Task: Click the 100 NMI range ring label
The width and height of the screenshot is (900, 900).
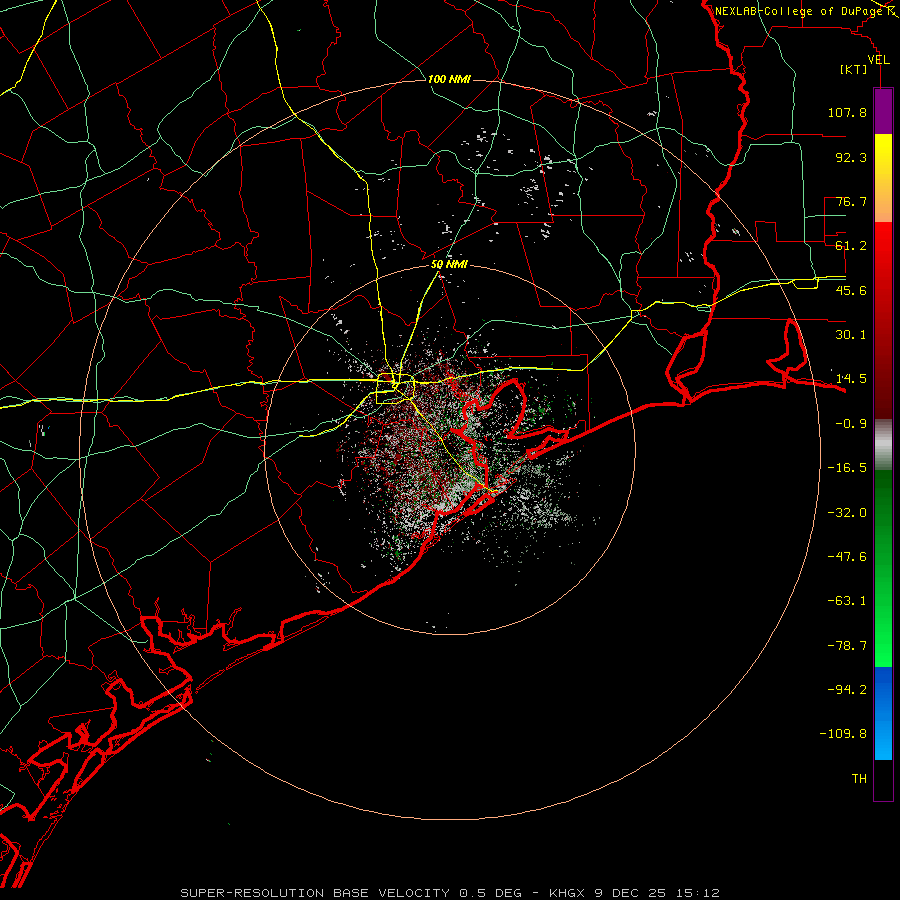Action: [449, 79]
